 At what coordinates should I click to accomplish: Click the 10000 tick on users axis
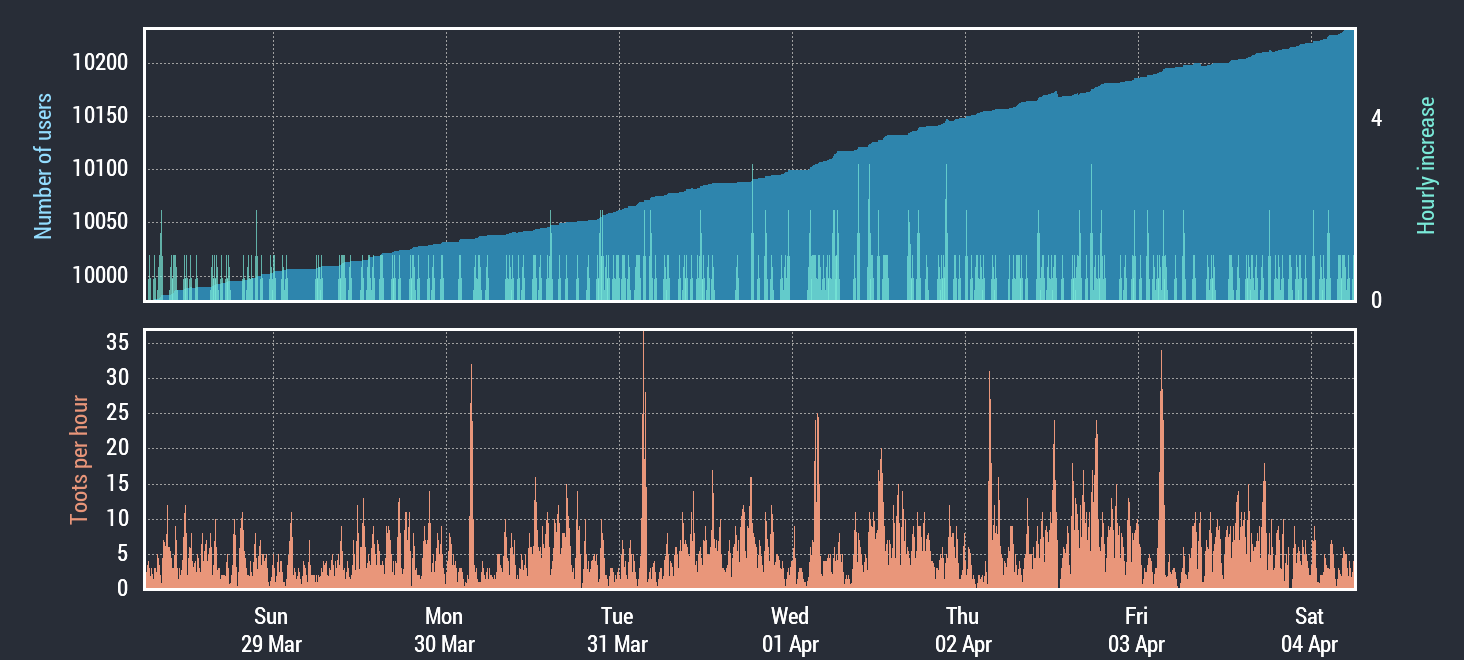point(101,276)
